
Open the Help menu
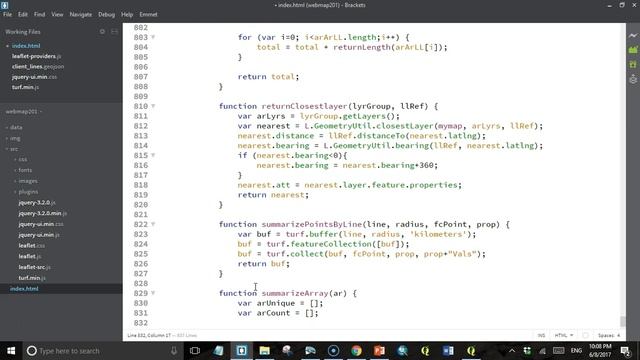point(127,14)
